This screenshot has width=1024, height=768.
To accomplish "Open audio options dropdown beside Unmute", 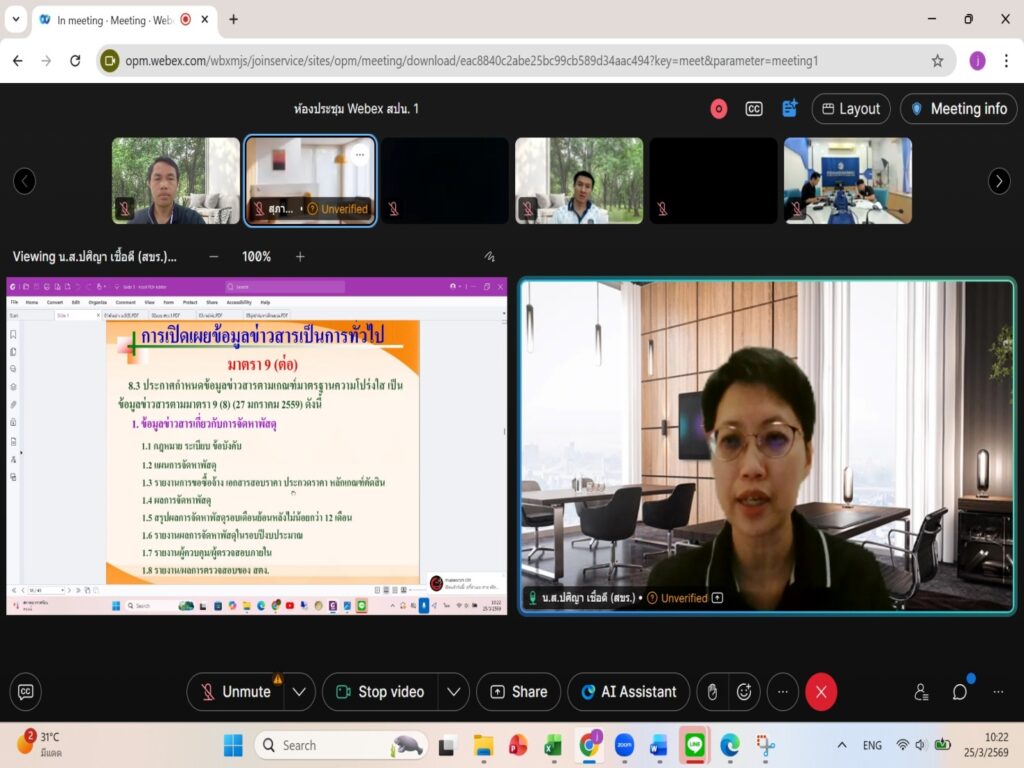I will click(x=299, y=692).
